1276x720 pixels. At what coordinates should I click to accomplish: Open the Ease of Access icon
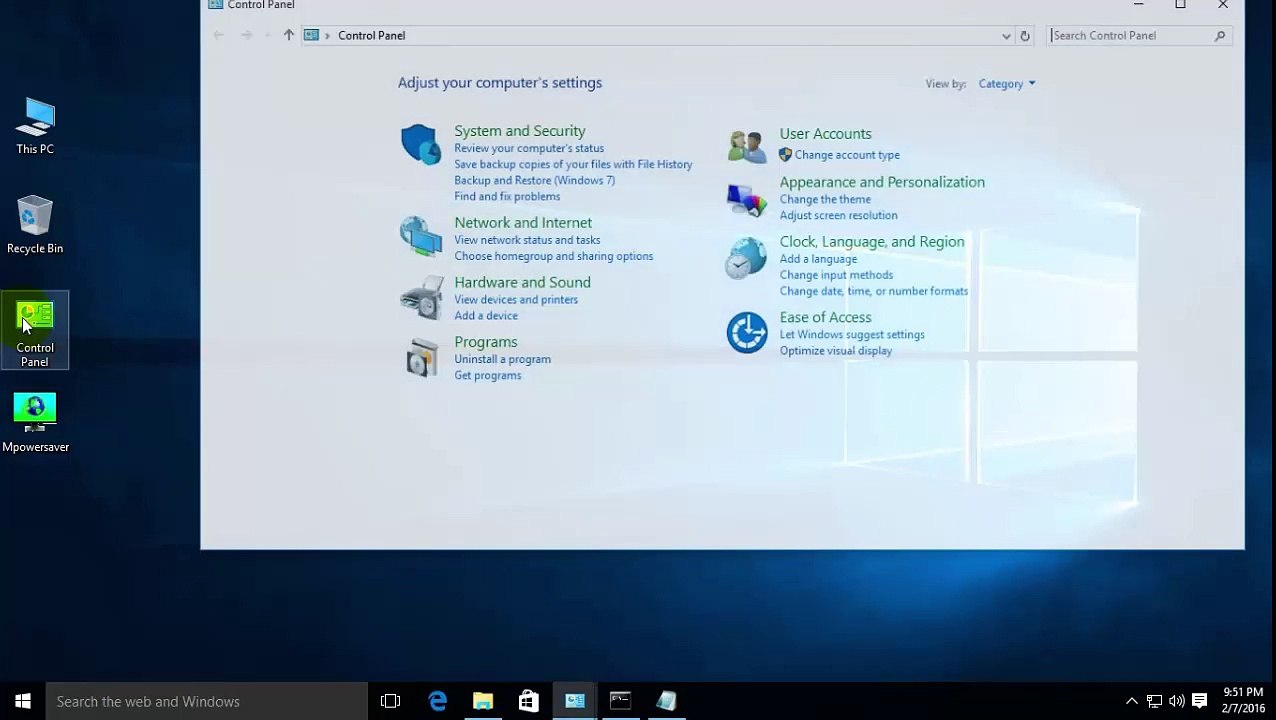(x=746, y=333)
